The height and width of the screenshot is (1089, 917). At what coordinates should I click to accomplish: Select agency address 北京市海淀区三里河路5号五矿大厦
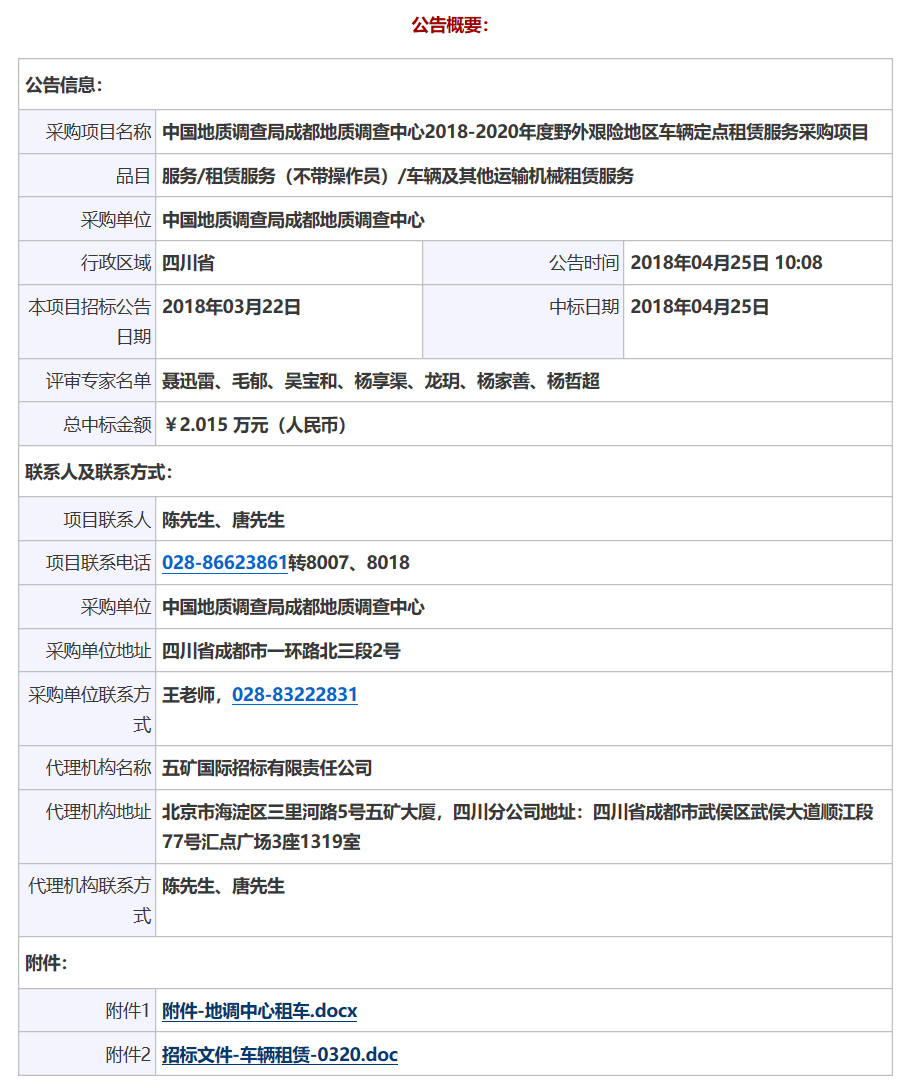tap(299, 812)
